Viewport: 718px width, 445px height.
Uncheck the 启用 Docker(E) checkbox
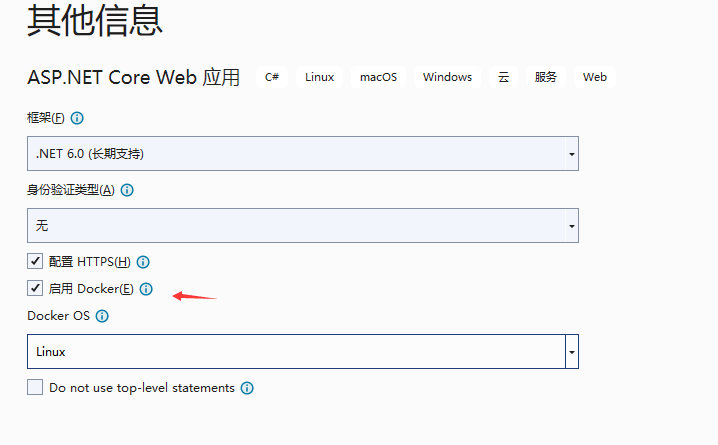point(35,288)
